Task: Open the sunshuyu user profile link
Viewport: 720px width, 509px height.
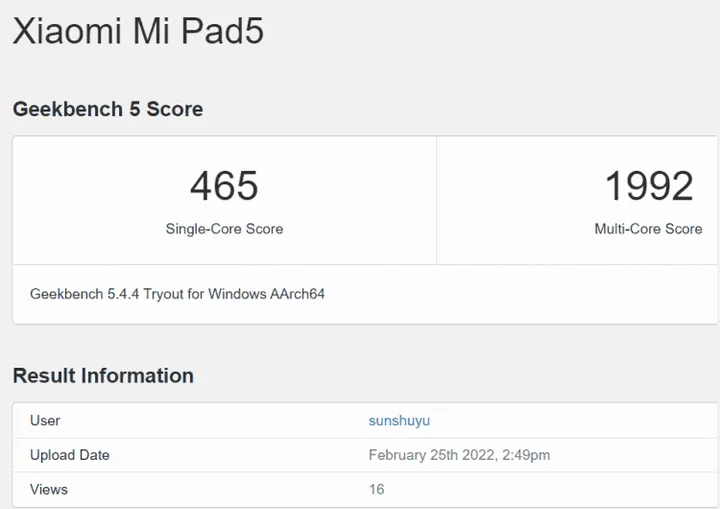Action: pyautogui.click(x=399, y=421)
